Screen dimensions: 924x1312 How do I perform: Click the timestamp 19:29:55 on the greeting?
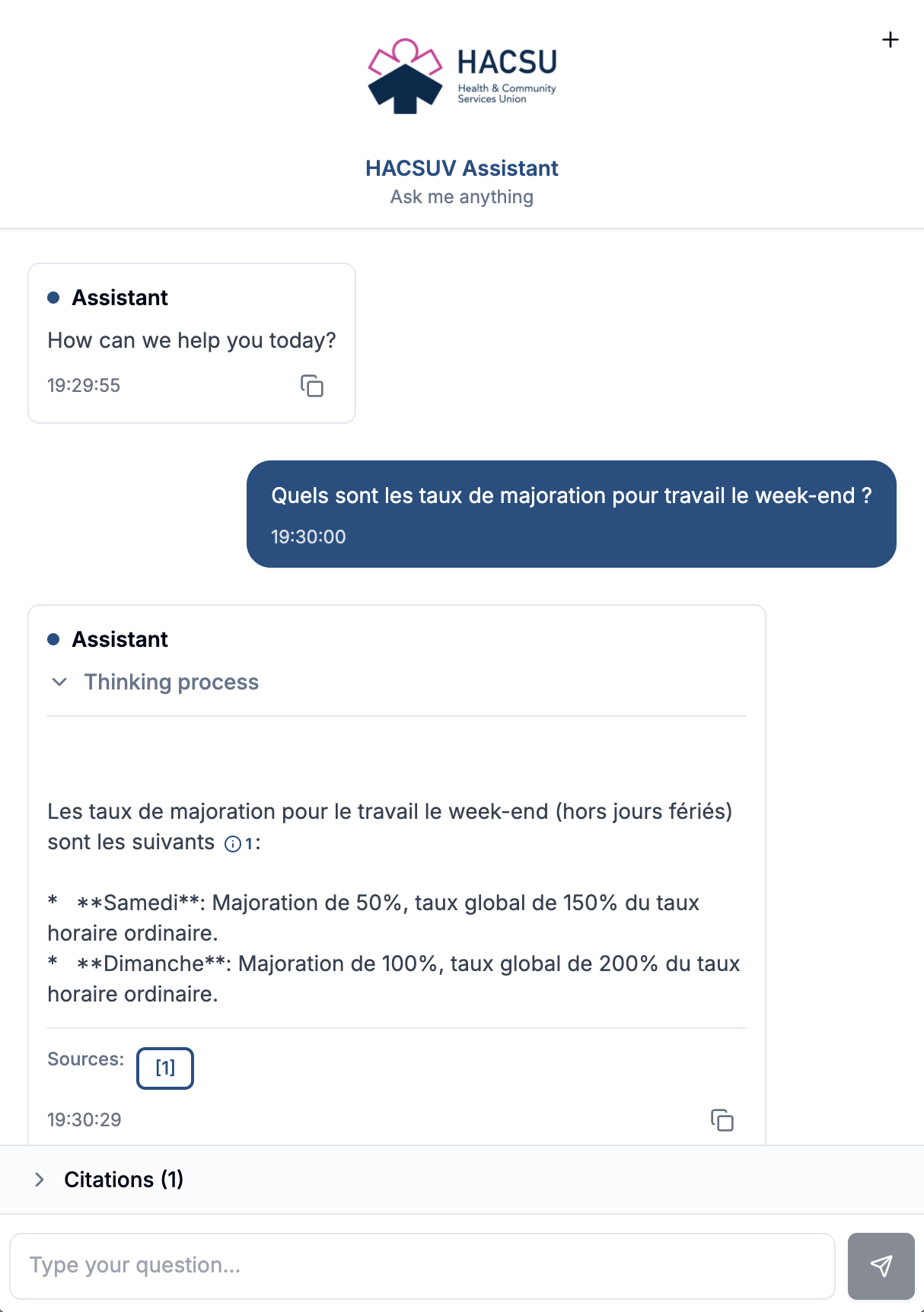[x=84, y=385]
